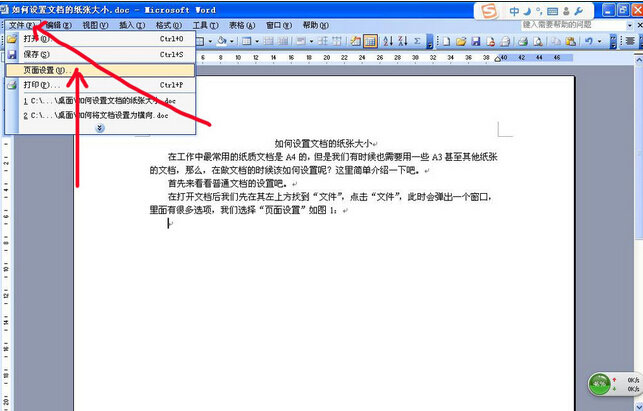
Task: Click the Insert Table icon
Action: [x=246, y=41]
